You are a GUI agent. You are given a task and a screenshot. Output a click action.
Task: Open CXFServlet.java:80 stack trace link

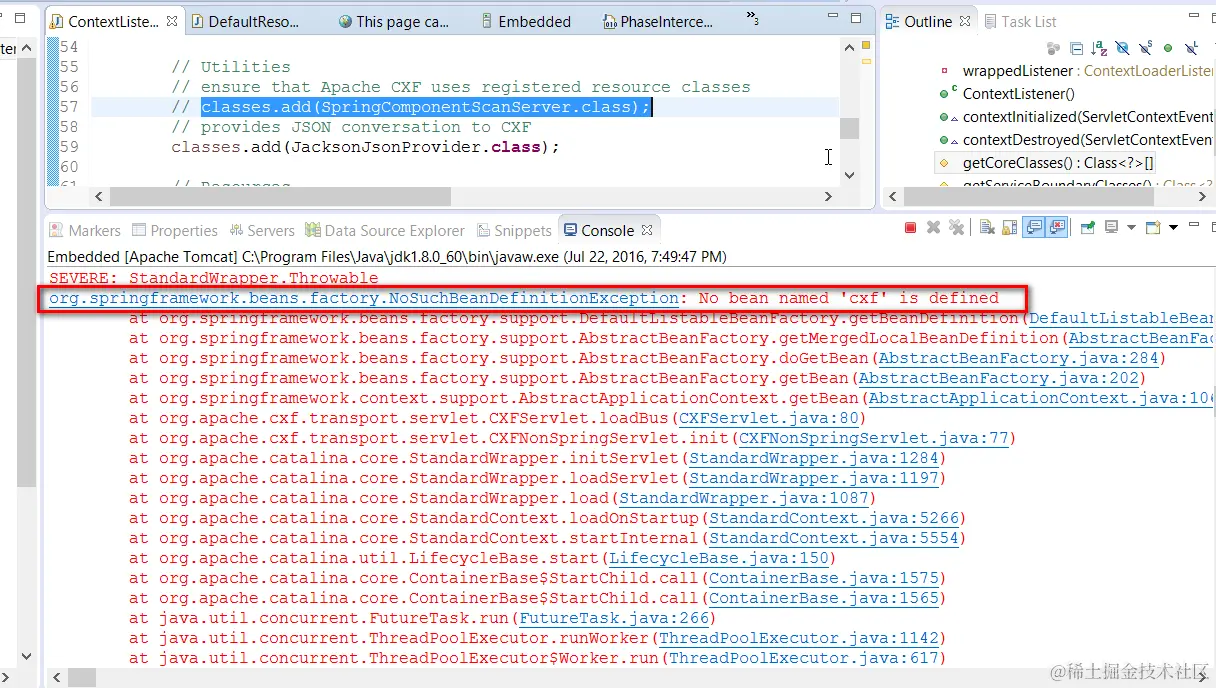click(x=769, y=418)
